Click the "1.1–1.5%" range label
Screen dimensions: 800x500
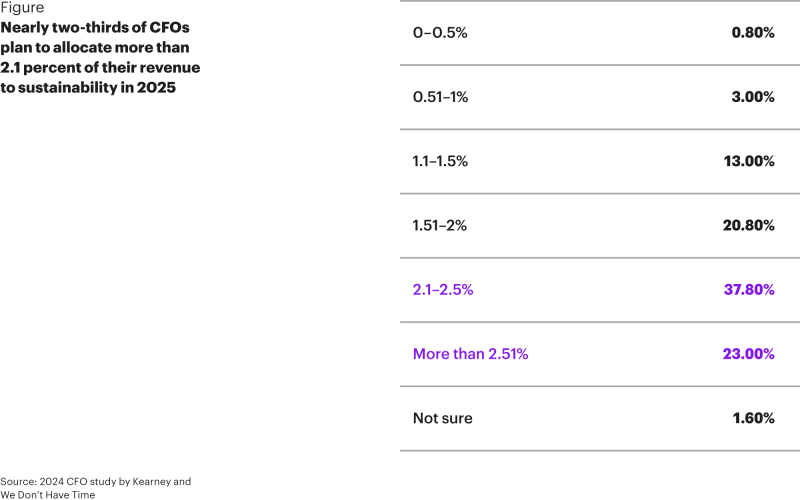(x=440, y=161)
